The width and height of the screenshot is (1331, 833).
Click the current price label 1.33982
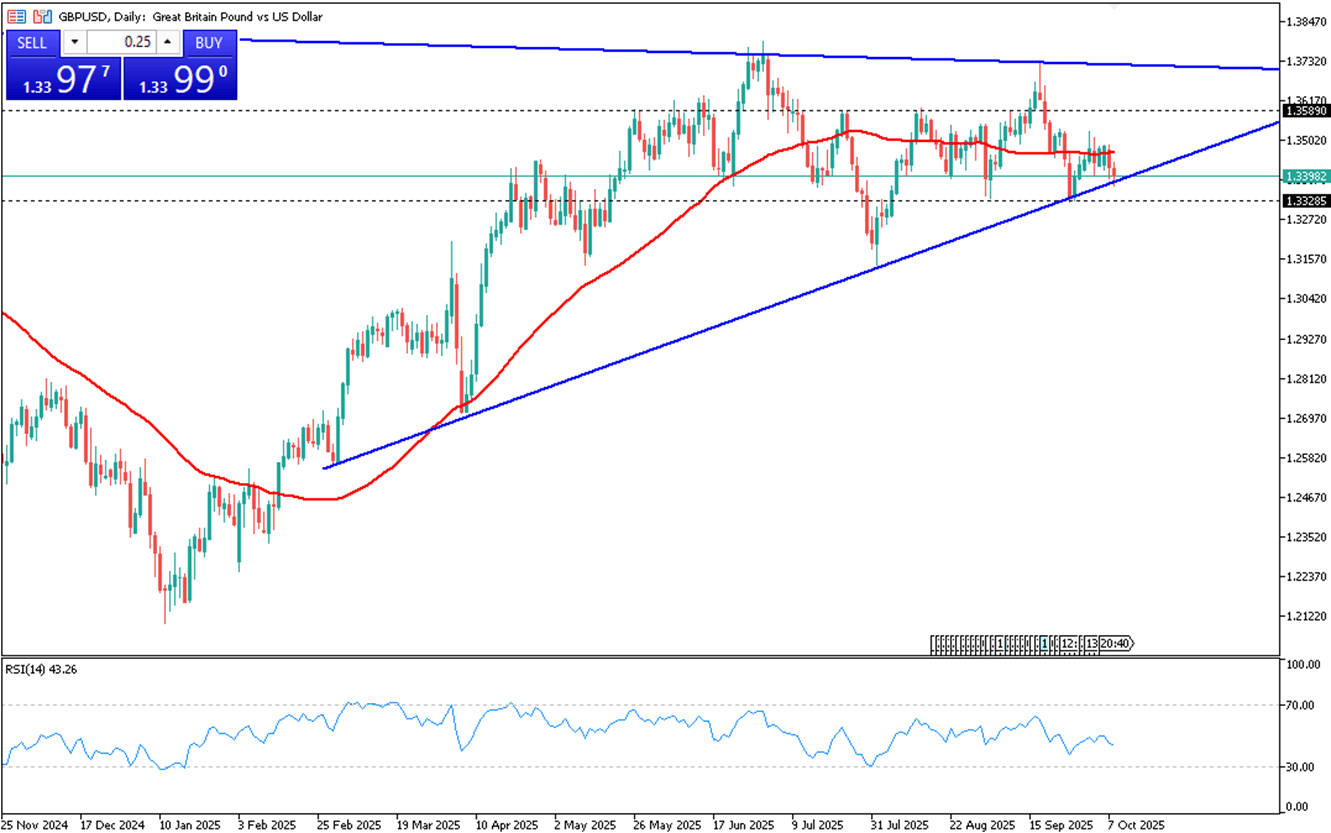point(1307,176)
